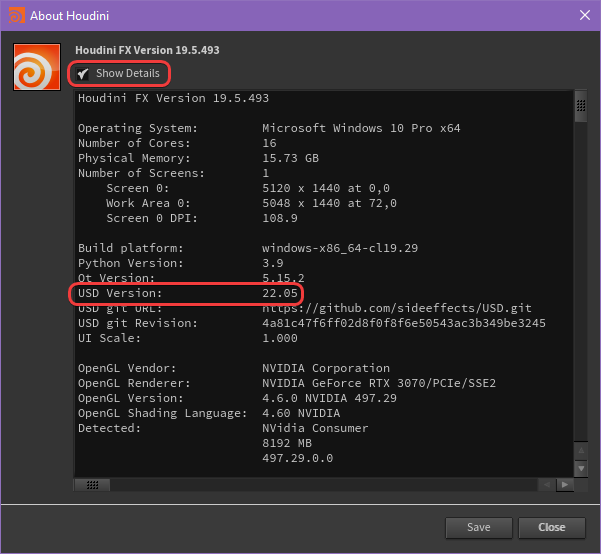Uncheck the Show Details checkbox

pyautogui.click(x=82, y=74)
